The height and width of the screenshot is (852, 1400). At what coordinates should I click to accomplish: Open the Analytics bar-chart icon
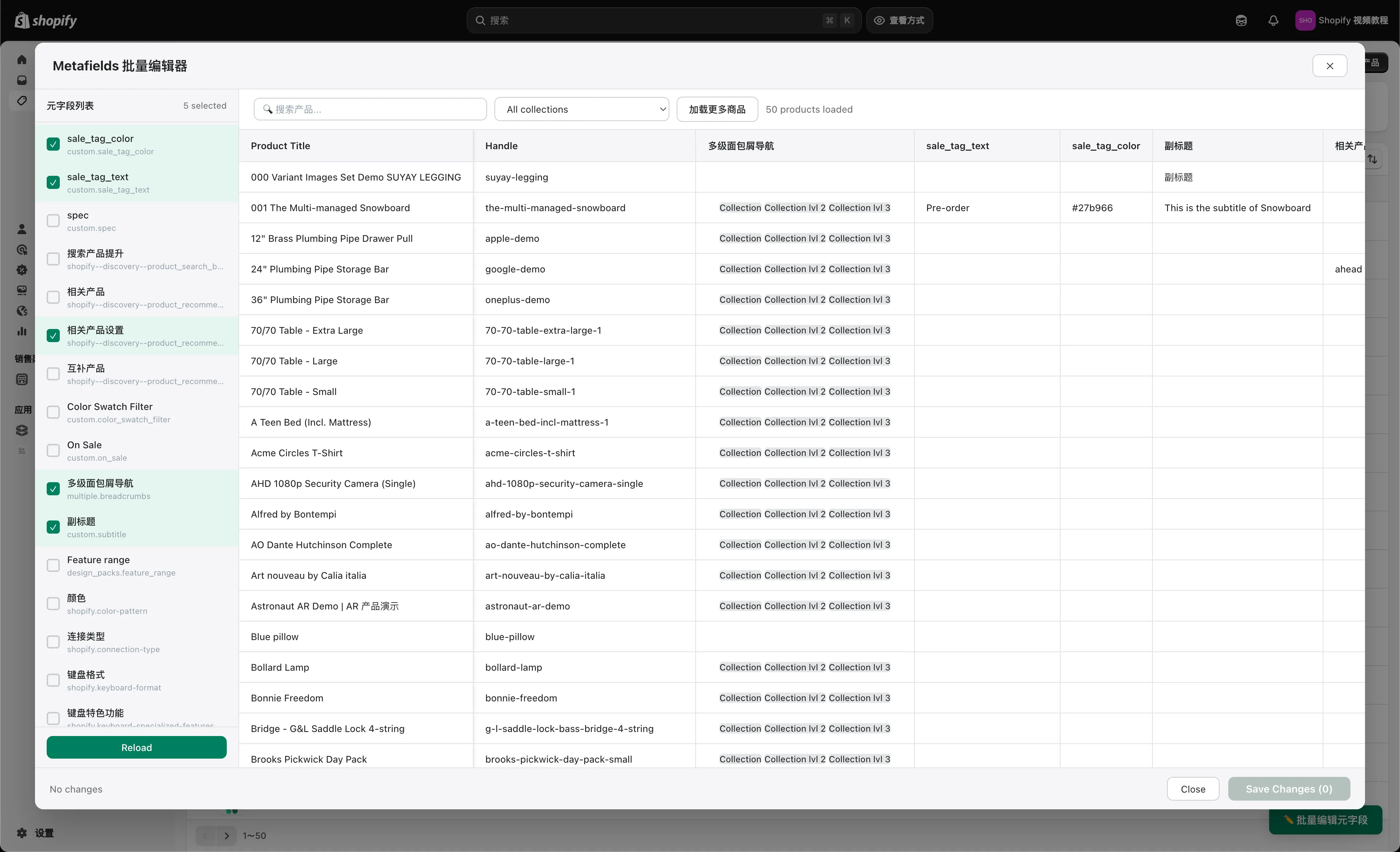(22, 332)
